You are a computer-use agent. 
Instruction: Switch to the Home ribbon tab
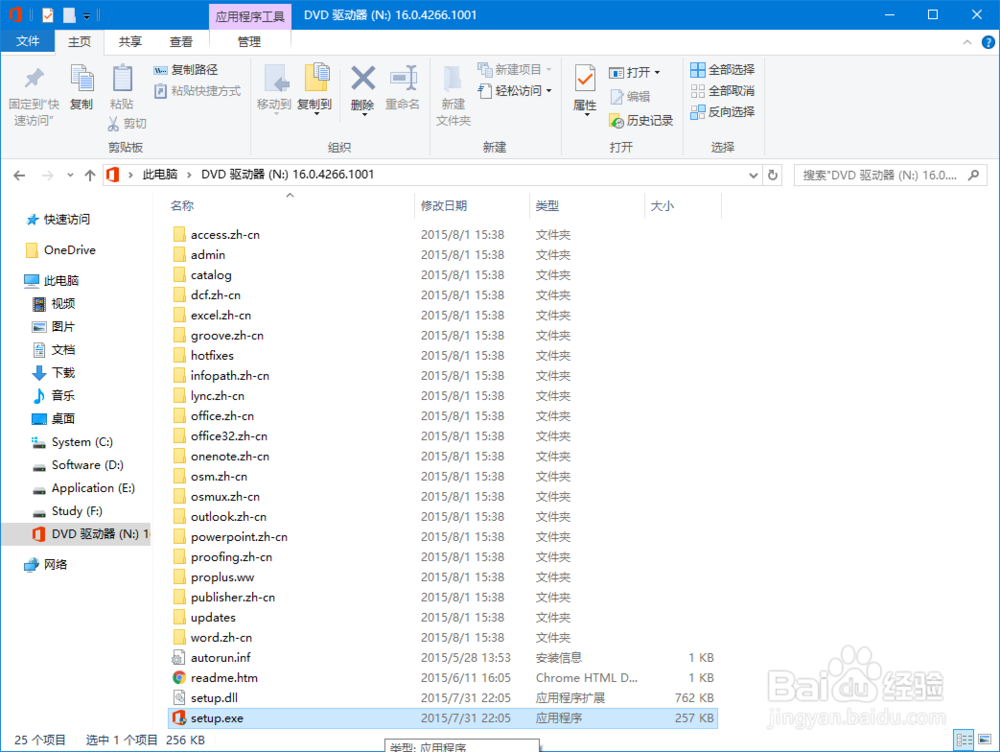click(80, 42)
